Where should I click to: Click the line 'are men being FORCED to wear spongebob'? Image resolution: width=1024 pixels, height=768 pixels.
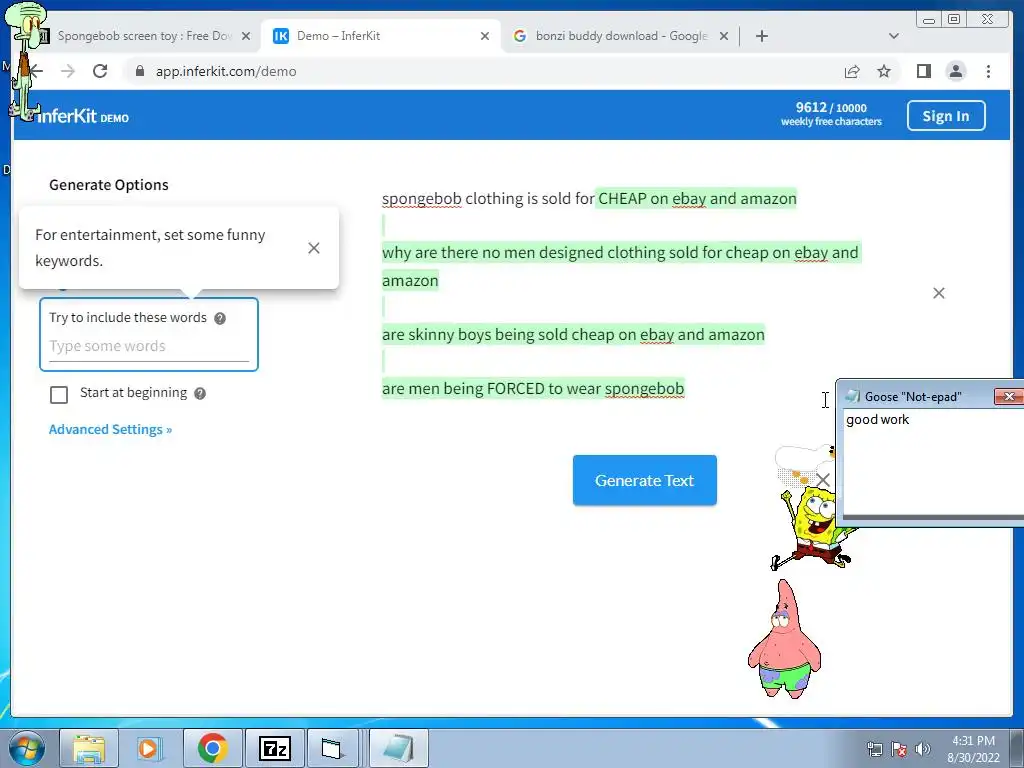point(533,389)
